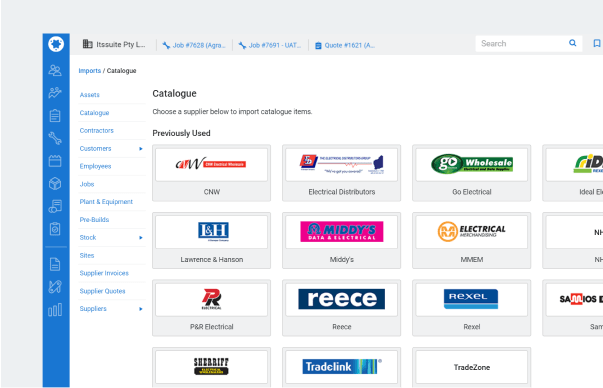Open the Jobs wrench icon in sidebar
The height and width of the screenshot is (388, 603).
coord(55,138)
